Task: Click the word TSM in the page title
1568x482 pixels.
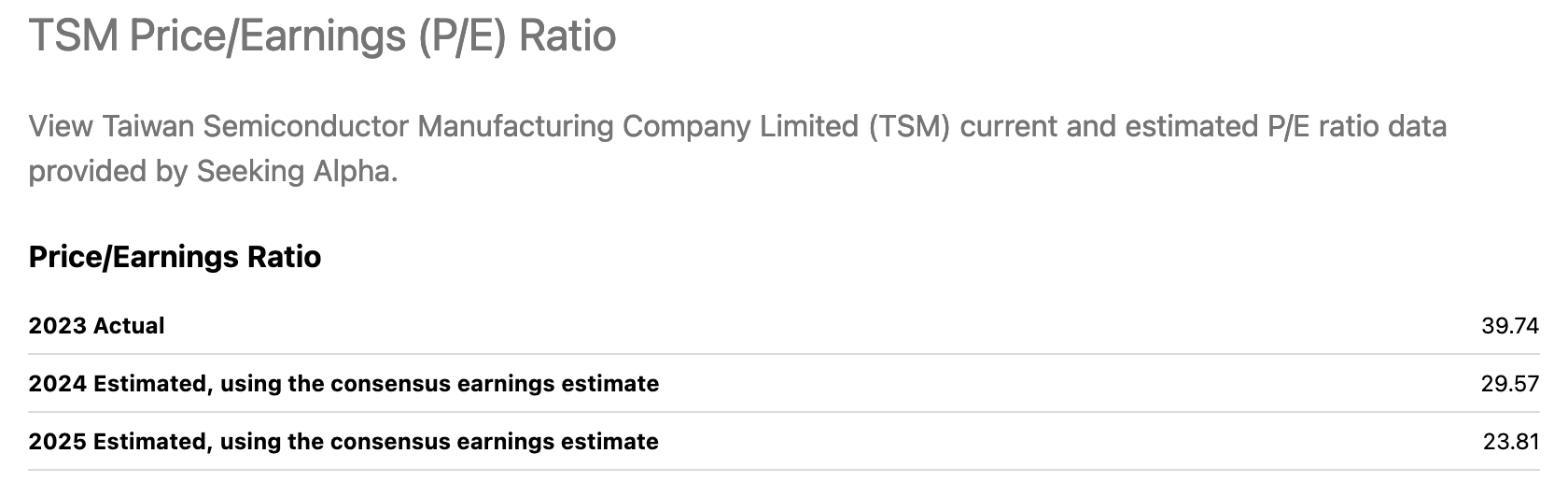Action: click(x=74, y=36)
